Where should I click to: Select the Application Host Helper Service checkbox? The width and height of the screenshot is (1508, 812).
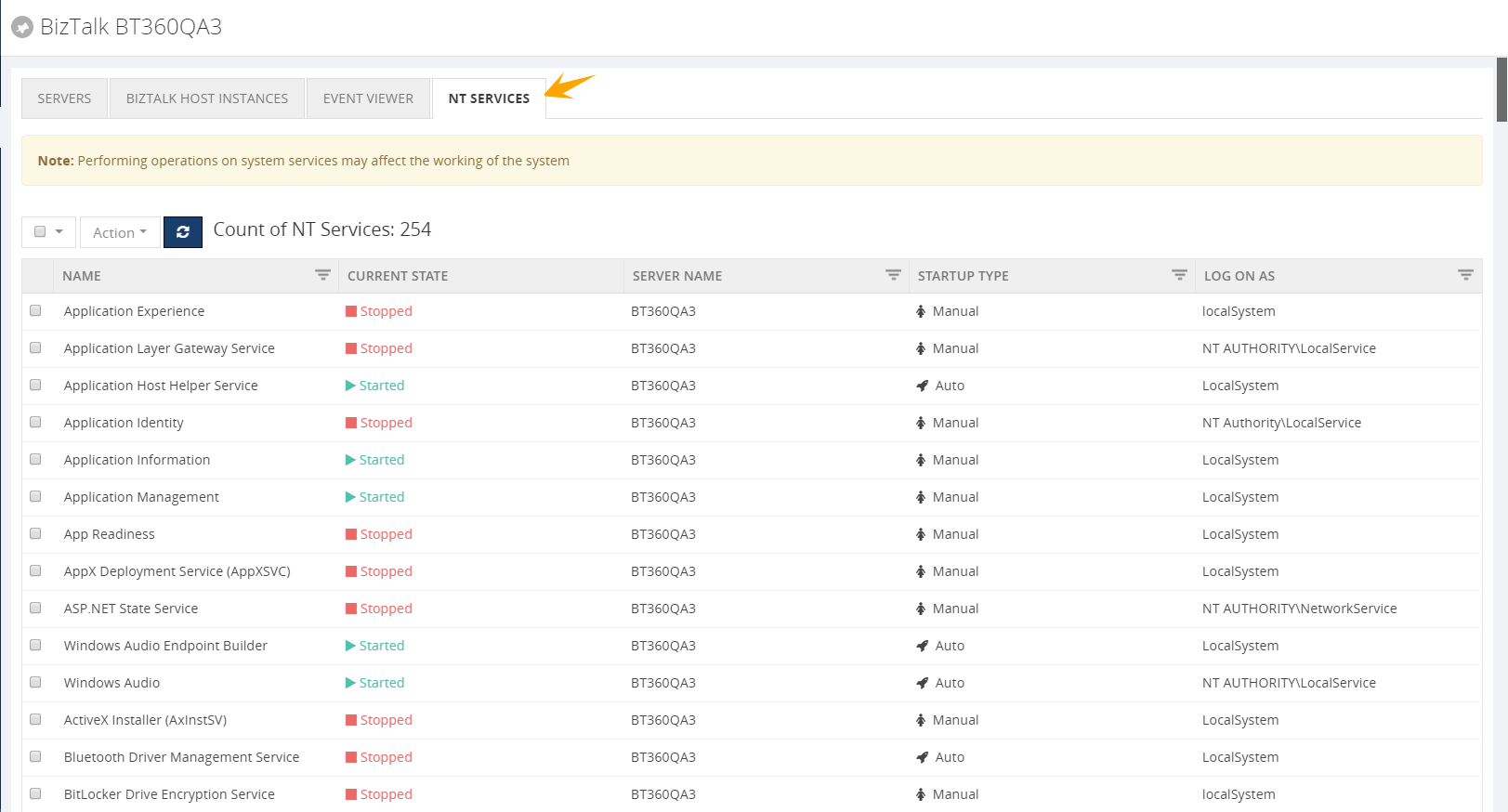[x=35, y=385]
